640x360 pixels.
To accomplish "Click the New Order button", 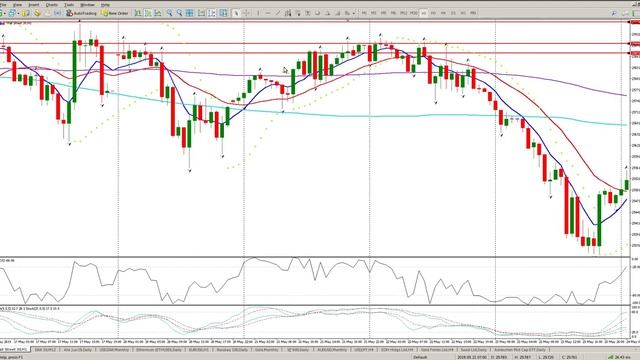I will pos(115,13).
